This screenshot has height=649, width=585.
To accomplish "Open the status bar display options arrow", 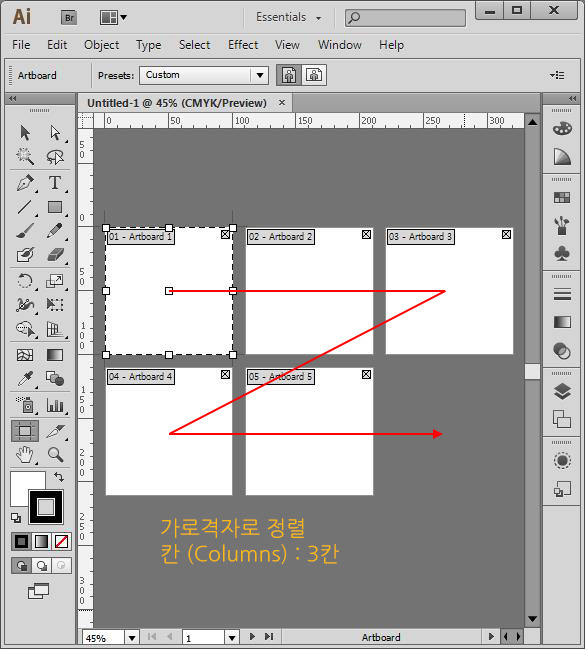I will pos(491,637).
